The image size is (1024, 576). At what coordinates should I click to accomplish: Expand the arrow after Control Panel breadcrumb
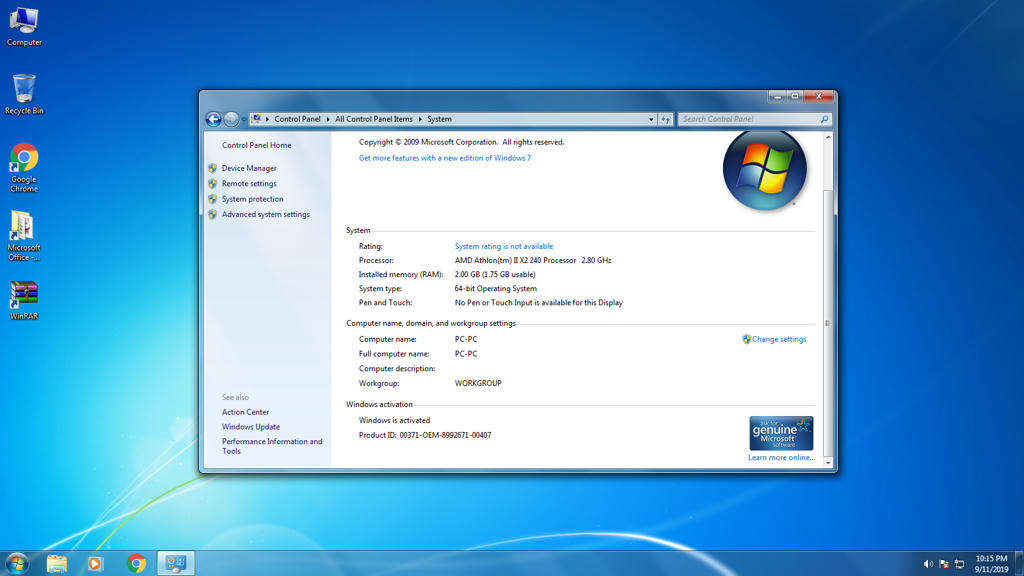coord(328,120)
